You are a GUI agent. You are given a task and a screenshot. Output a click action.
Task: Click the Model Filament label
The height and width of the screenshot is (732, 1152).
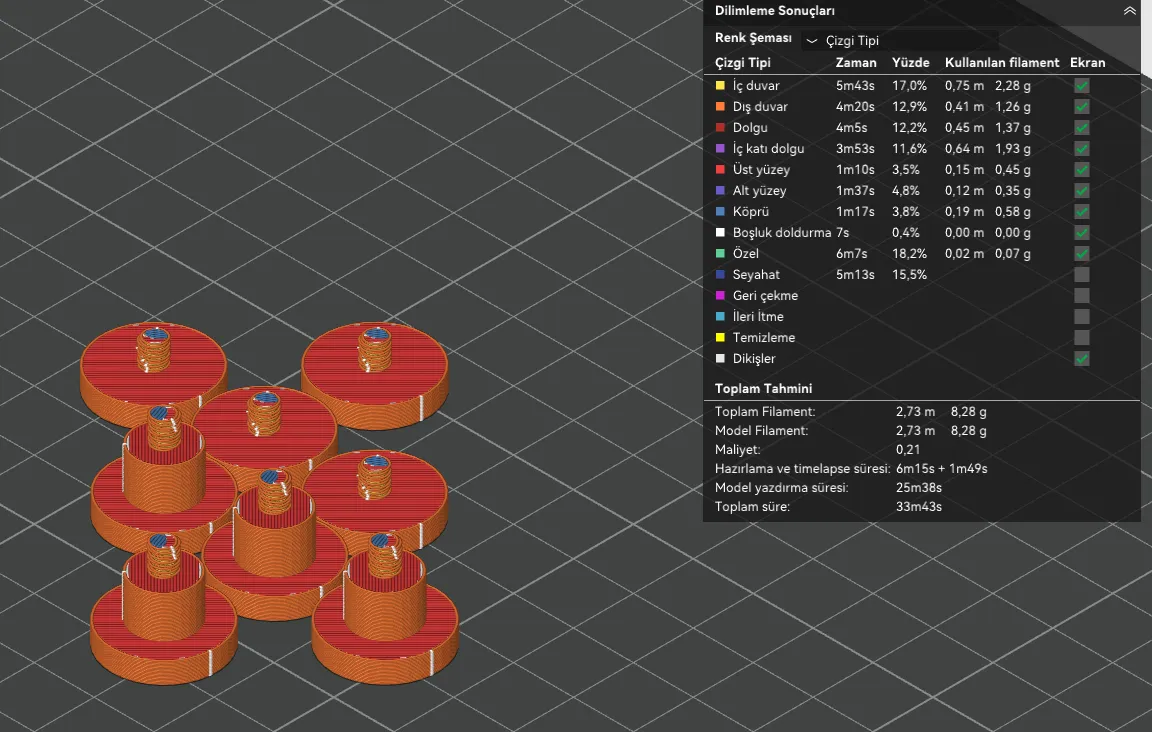761,431
